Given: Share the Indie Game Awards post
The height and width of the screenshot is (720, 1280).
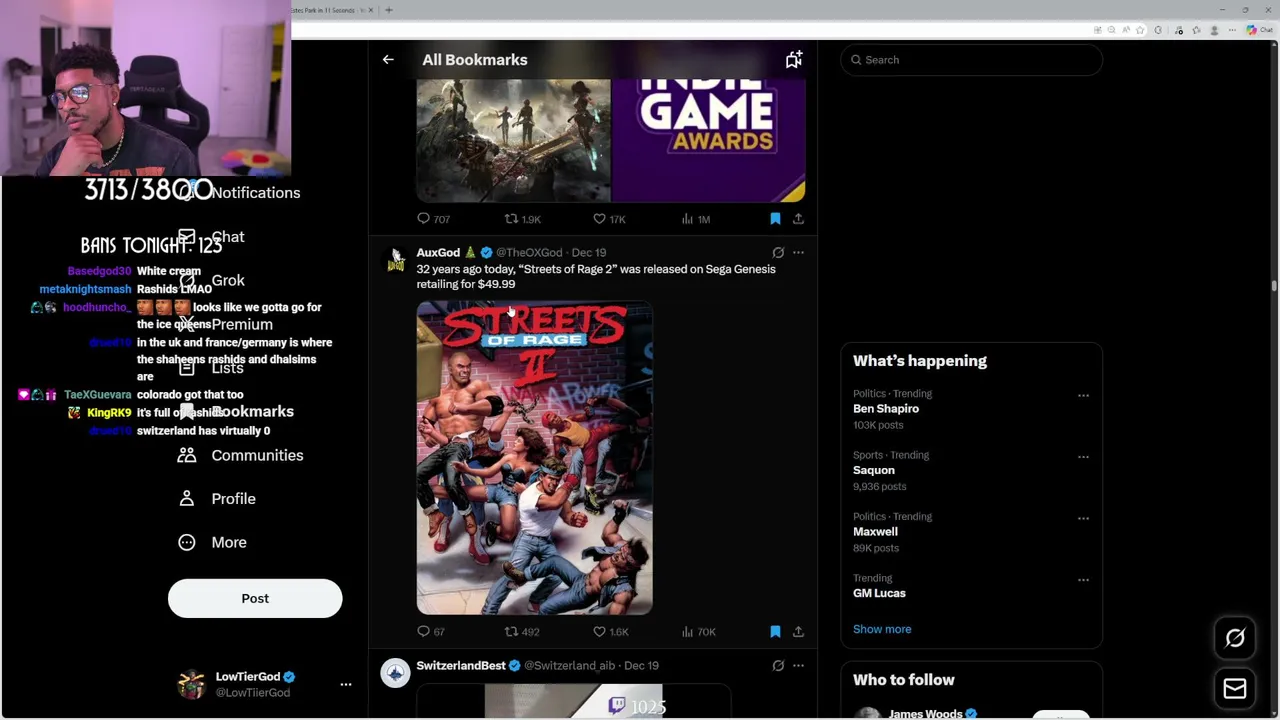Looking at the screenshot, I should [798, 218].
